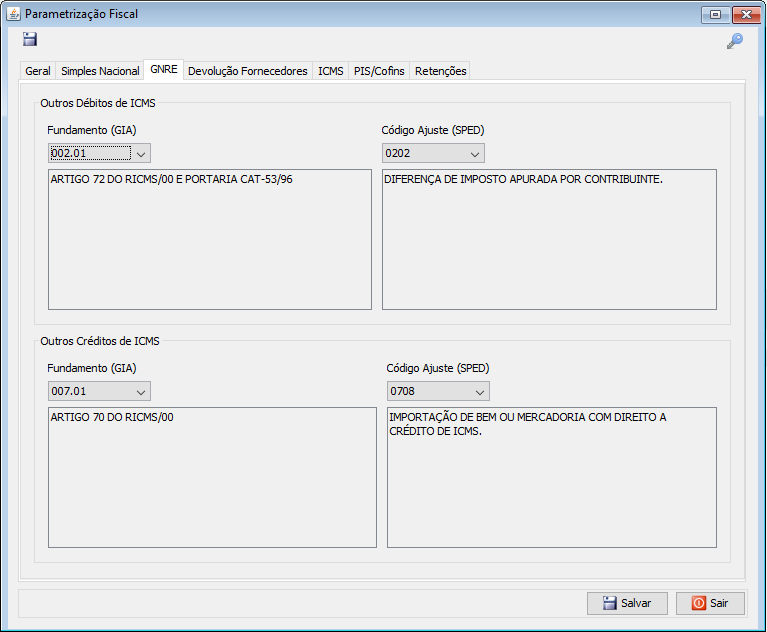Switch to the ICMS tab

[x=330, y=71]
